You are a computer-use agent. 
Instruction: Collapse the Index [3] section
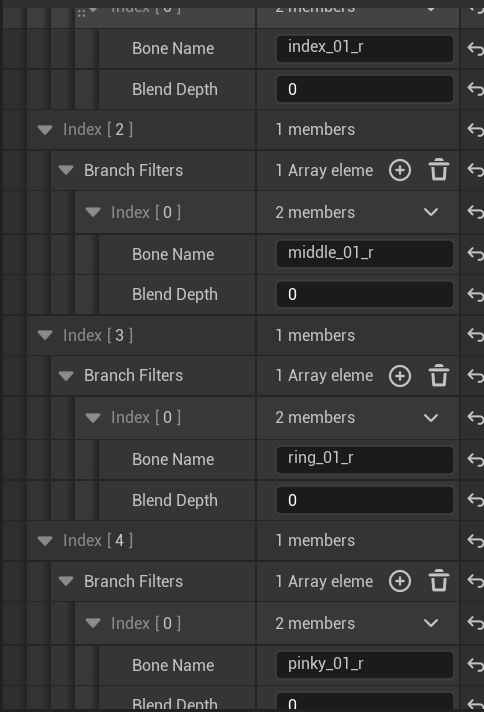pos(45,335)
